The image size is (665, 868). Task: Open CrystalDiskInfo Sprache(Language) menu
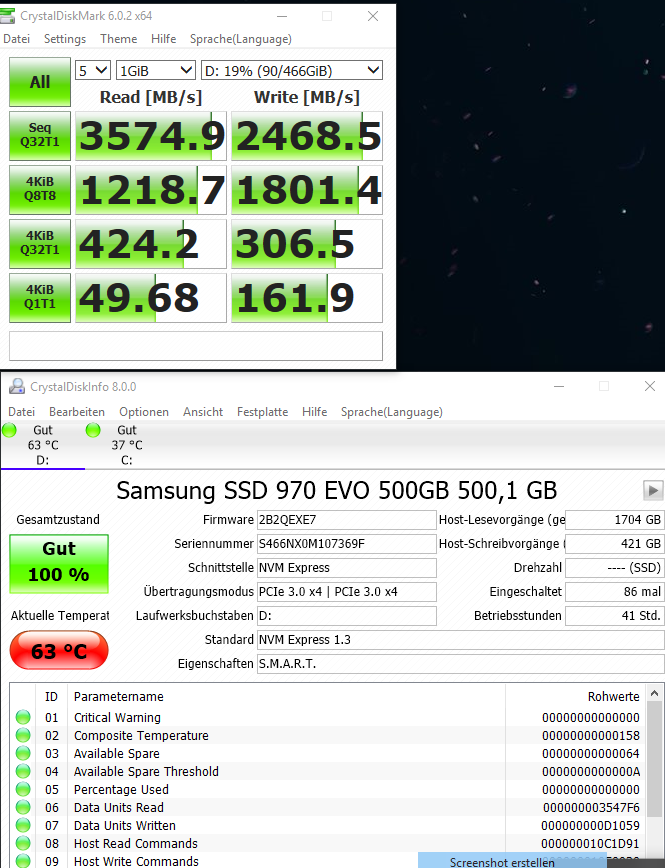click(x=392, y=412)
